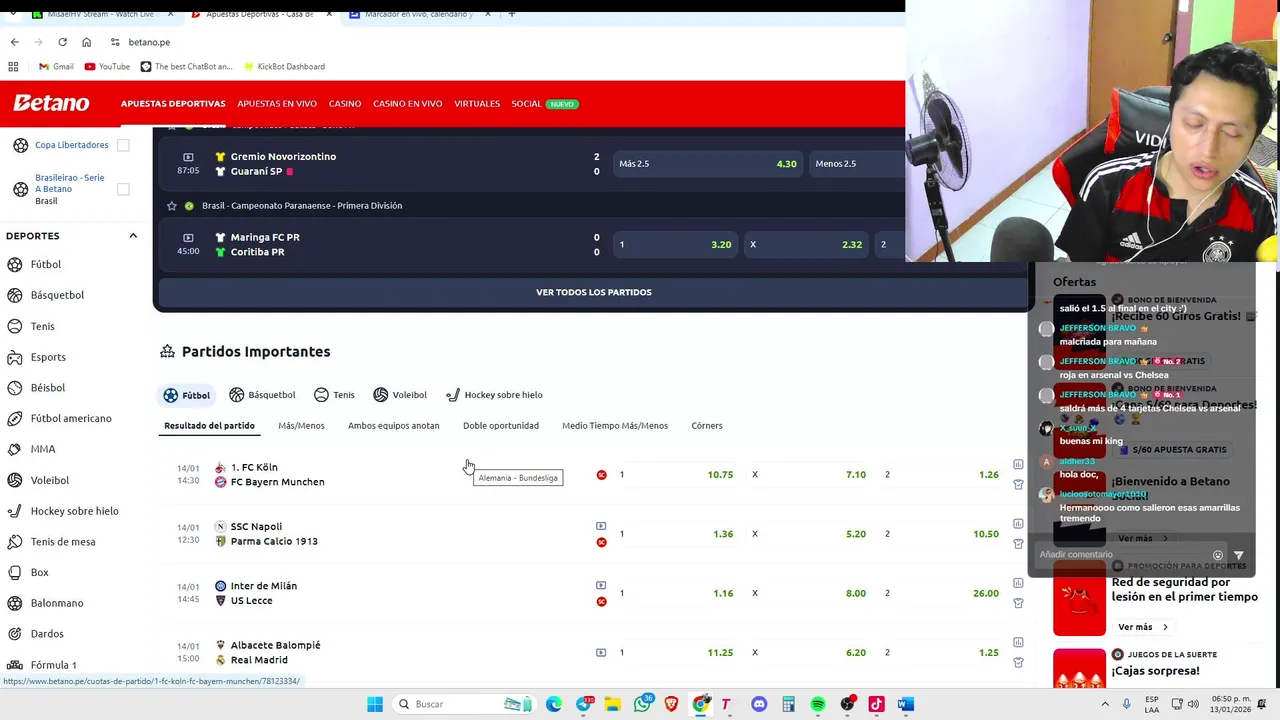Viewport: 1280px width, 720px height.
Task: Open live stream icon for Gremio Novorizontino
Action: pos(188,157)
